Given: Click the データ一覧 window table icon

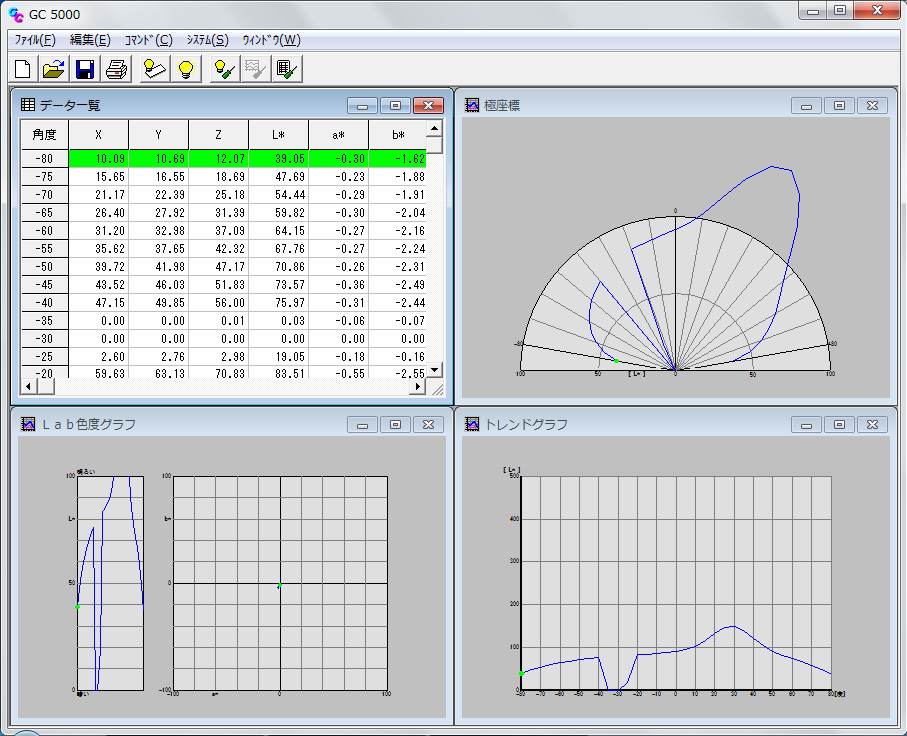Looking at the screenshot, I should pyautogui.click(x=27, y=104).
